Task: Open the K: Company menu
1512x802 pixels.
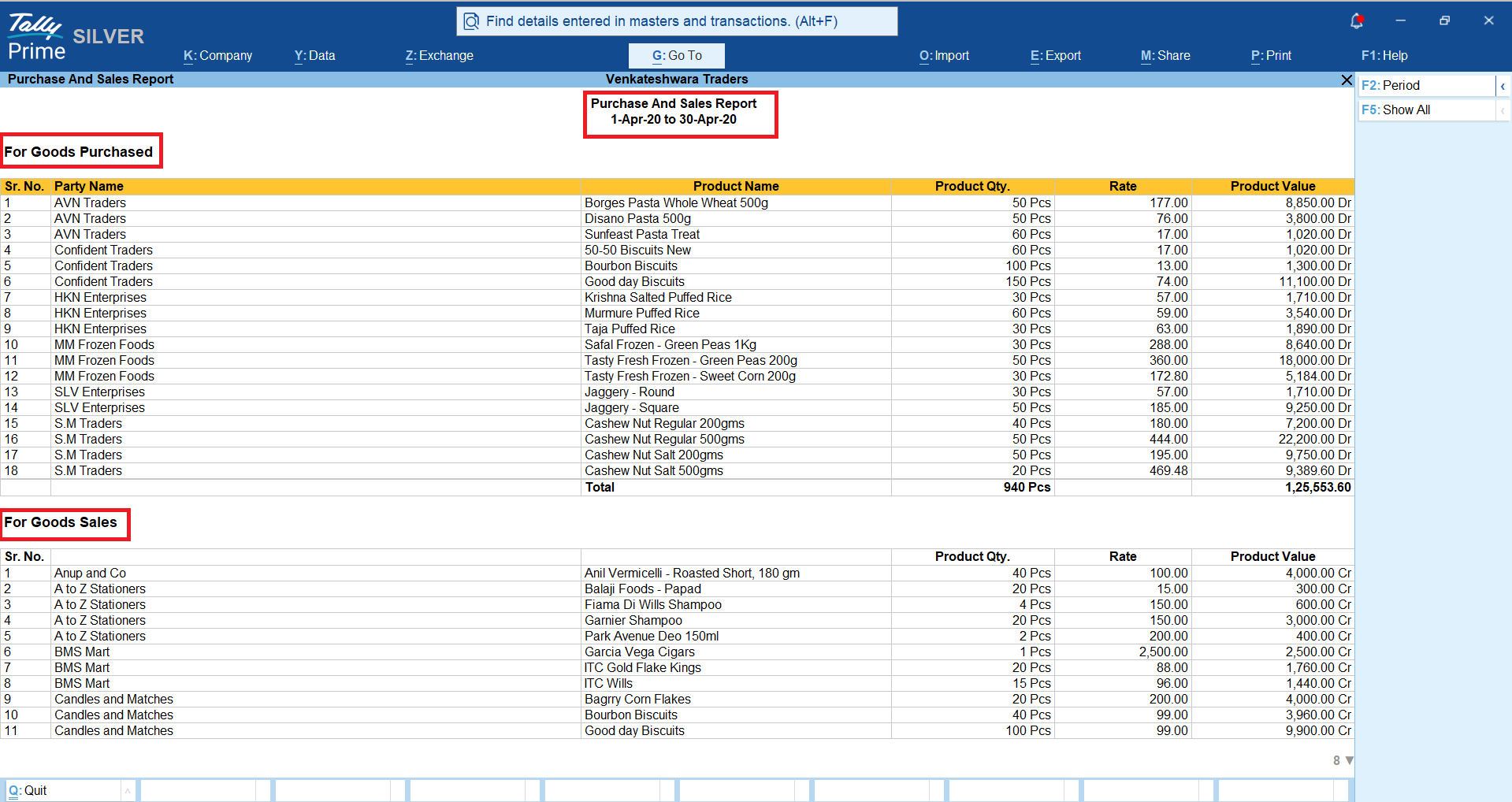Action: (218, 56)
